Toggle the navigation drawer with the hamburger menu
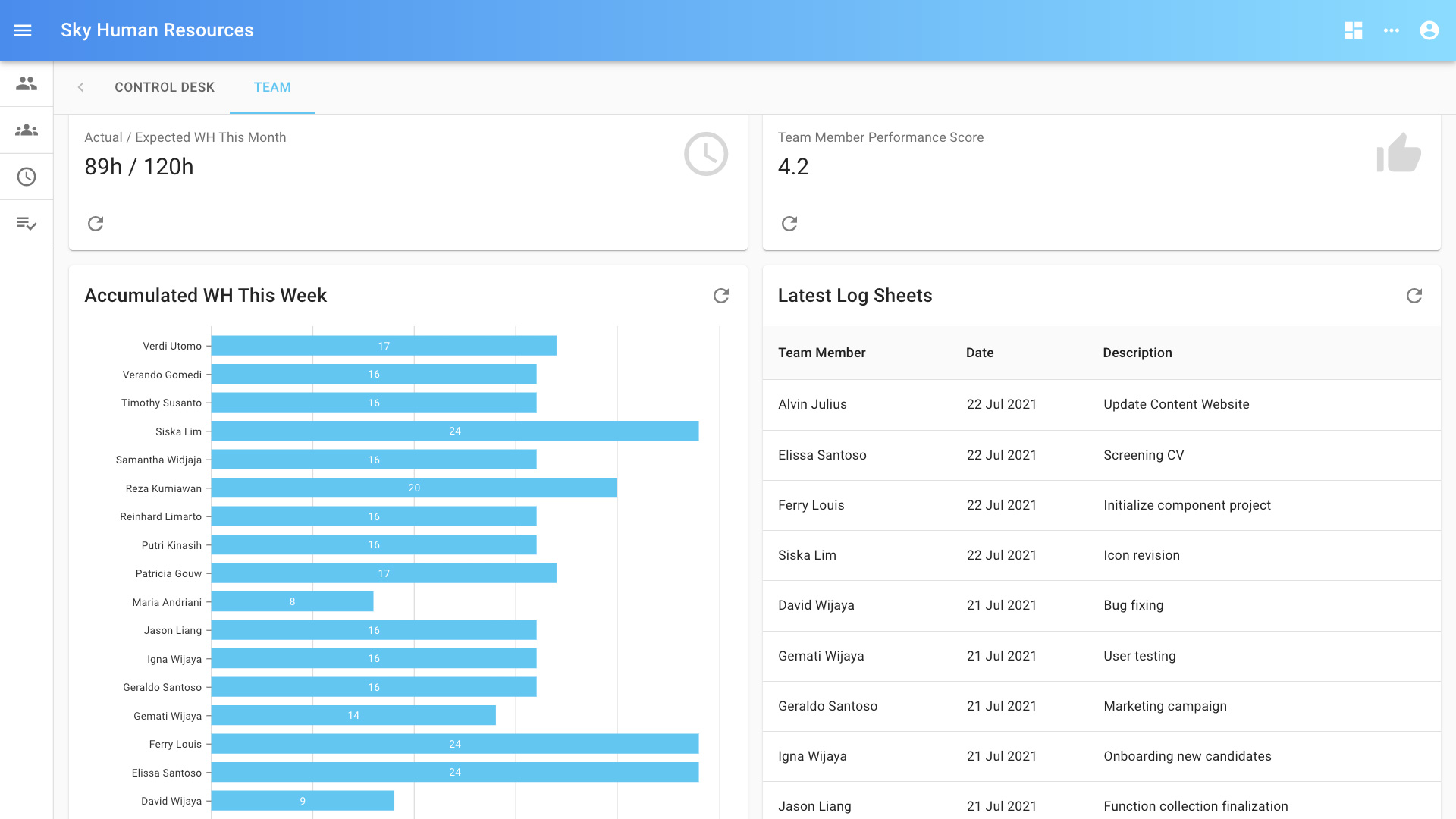The width and height of the screenshot is (1456, 819). coord(23,30)
